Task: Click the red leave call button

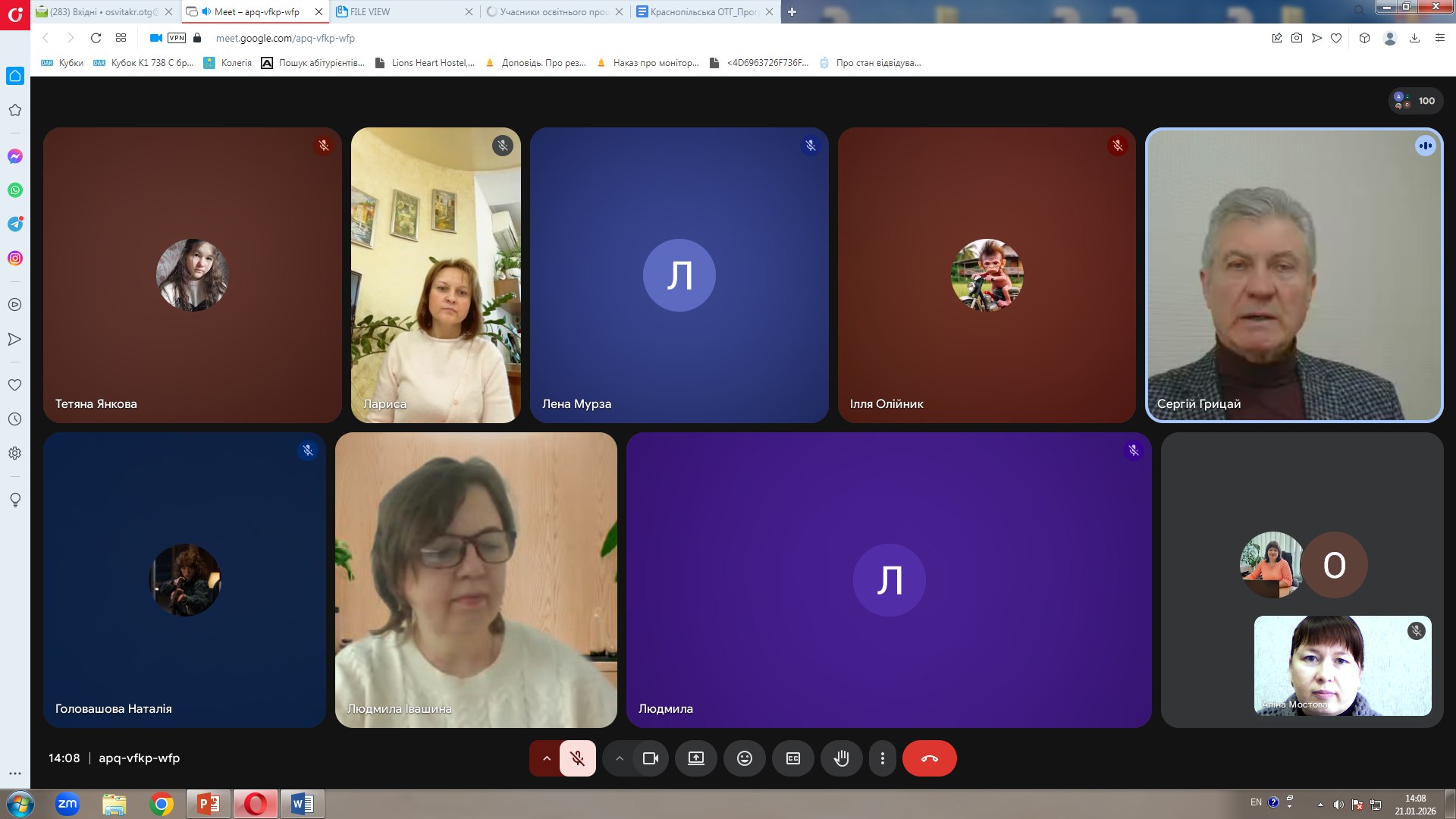Action: click(929, 758)
